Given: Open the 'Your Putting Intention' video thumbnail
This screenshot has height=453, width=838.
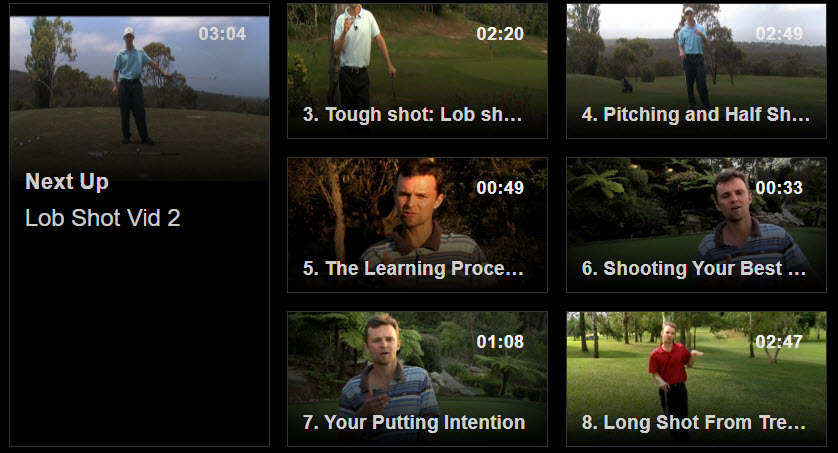Looking at the screenshot, I should [x=417, y=368].
